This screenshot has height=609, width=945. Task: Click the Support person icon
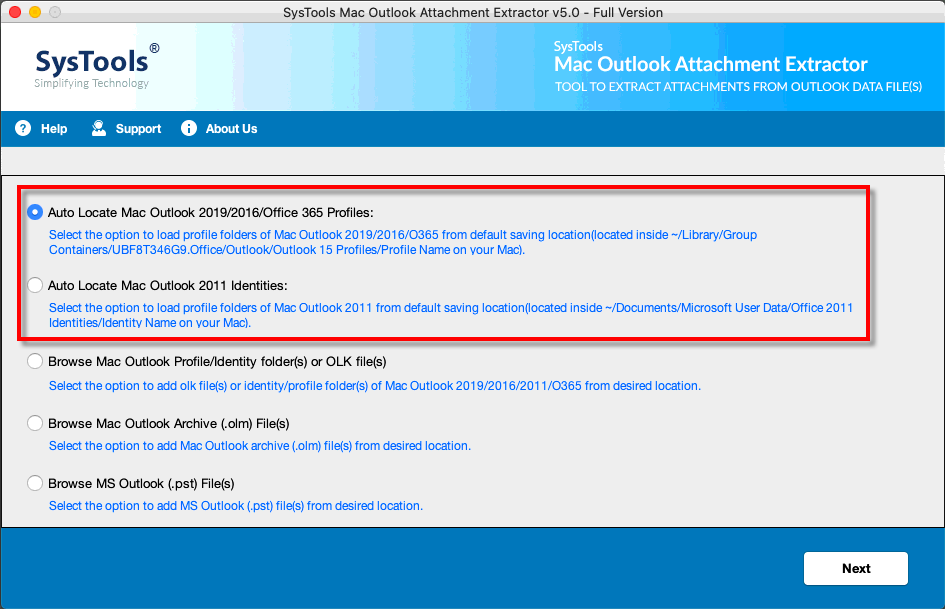click(x=99, y=128)
